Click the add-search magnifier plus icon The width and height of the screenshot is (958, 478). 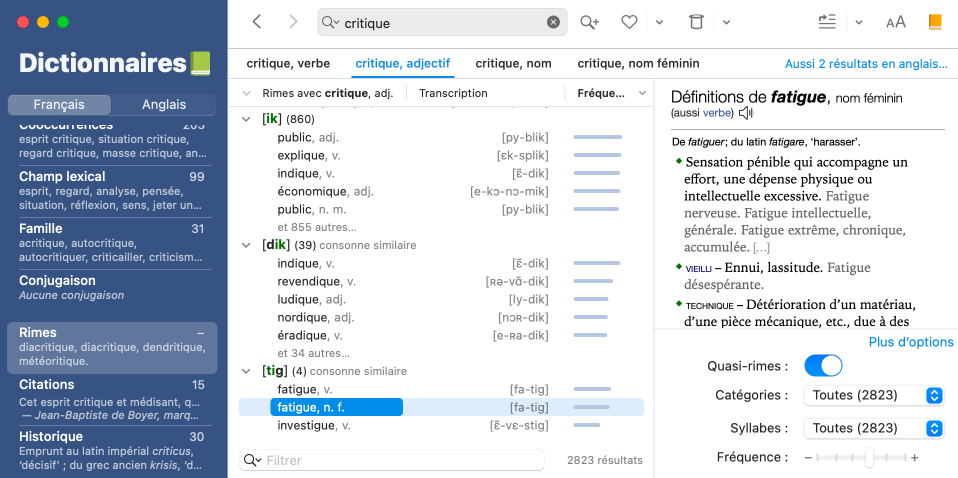click(x=589, y=22)
